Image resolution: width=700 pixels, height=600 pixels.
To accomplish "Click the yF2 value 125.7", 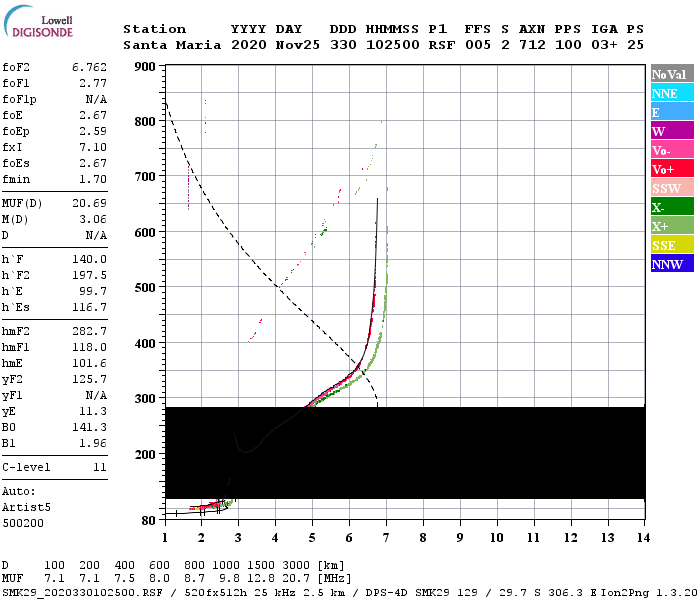I will coord(89,379).
